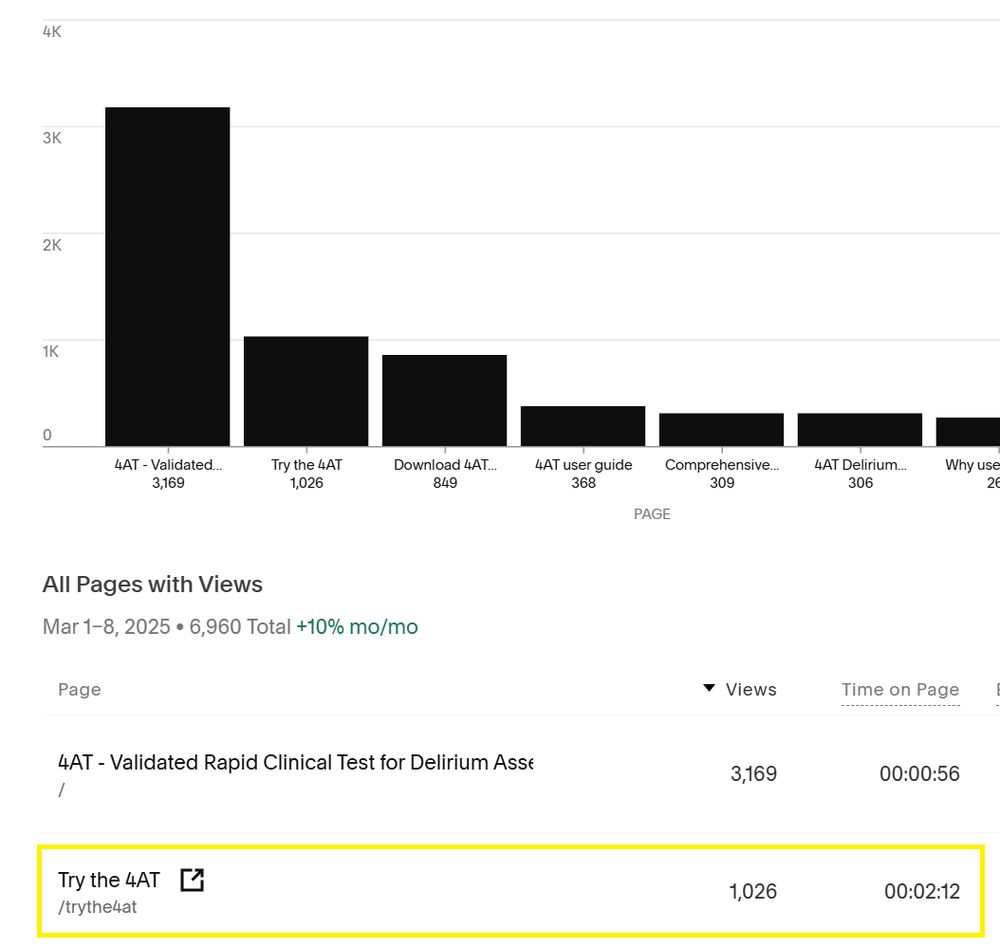Click the 849 label under Download 4AT
Image resolution: width=1000 pixels, height=949 pixels.
445,483
